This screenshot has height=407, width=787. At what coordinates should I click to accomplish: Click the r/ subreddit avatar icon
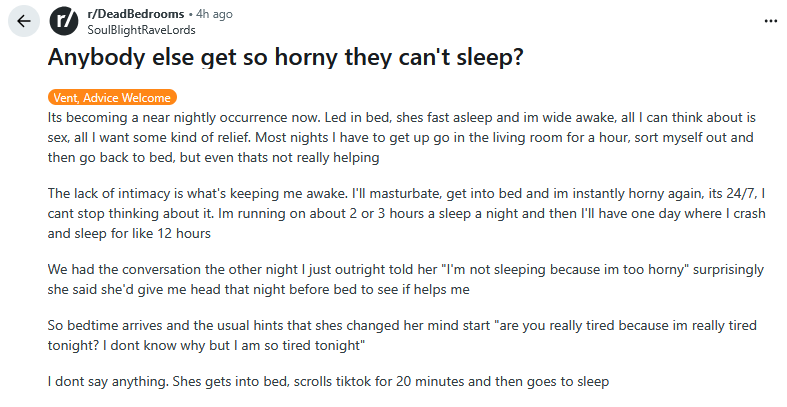pos(63,21)
